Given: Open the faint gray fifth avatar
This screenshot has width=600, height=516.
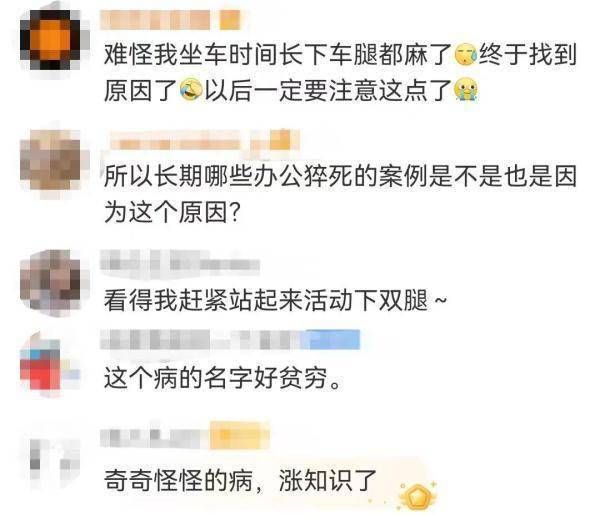Looking at the screenshot, I should click(51, 455).
